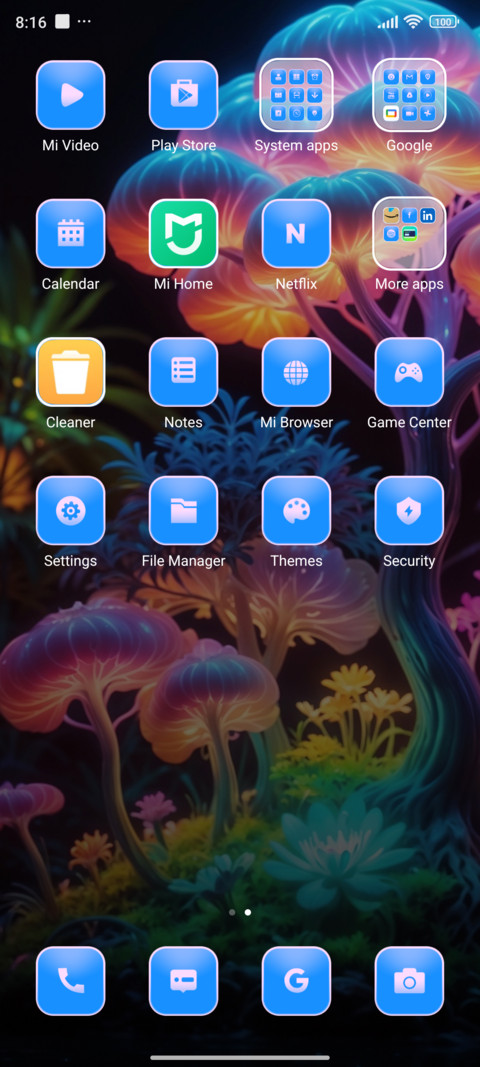Open the Security app
This screenshot has height=1067, width=480.
pyautogui.click(x=409, y=510)
